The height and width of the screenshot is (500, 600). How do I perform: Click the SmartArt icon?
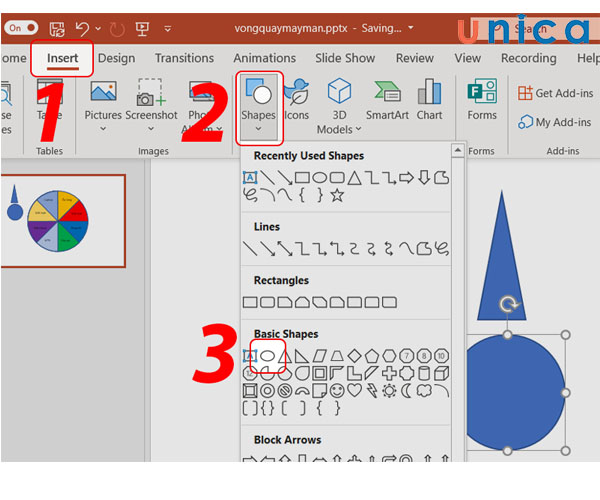[x=387, y=100]
